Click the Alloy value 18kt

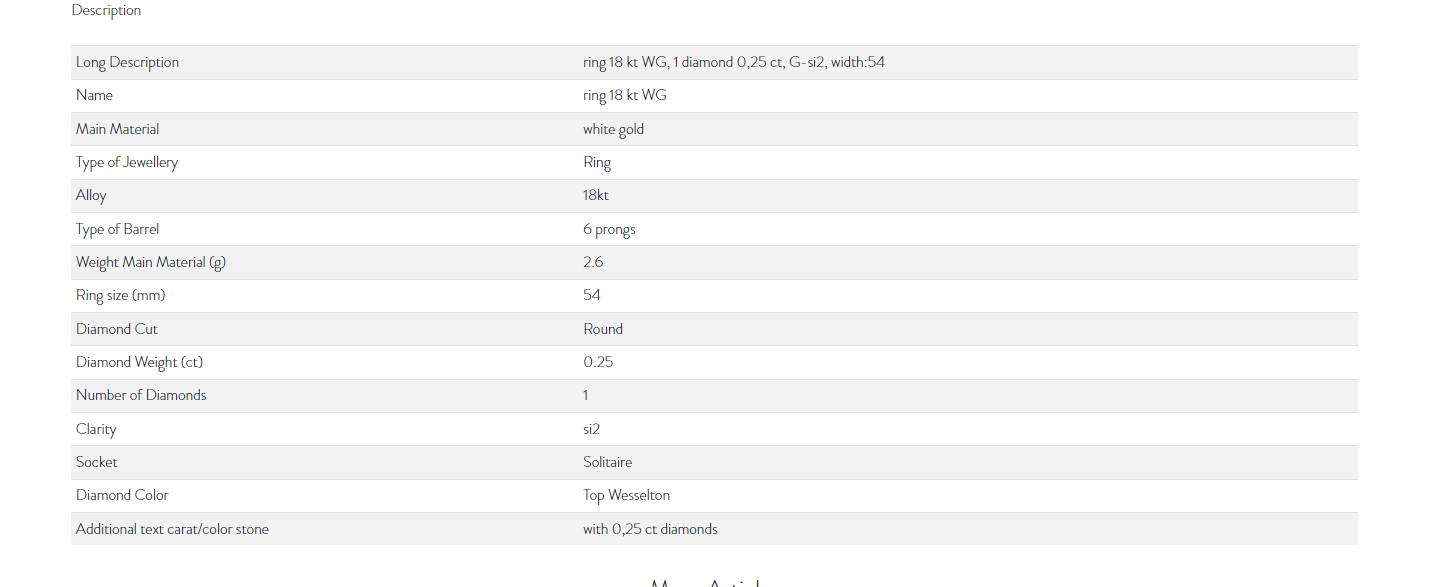click(x=596, y=195)
